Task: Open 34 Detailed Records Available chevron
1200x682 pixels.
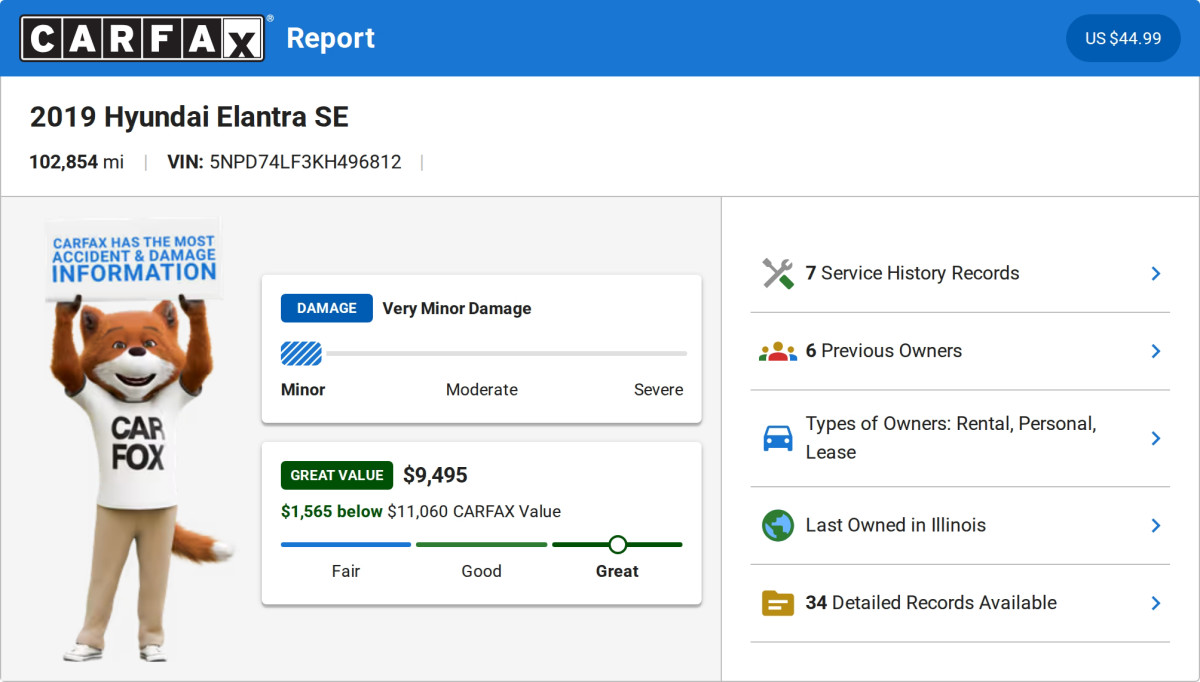Action: (1155, 603)
